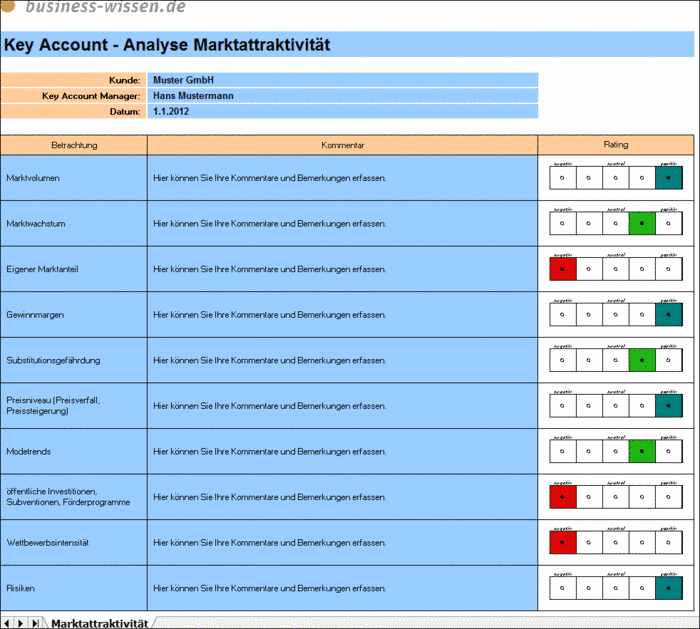Jump to the last sheet with the end arrow
Image resolution: width=700 pixels, height=629 pixels.
(35, 623)
